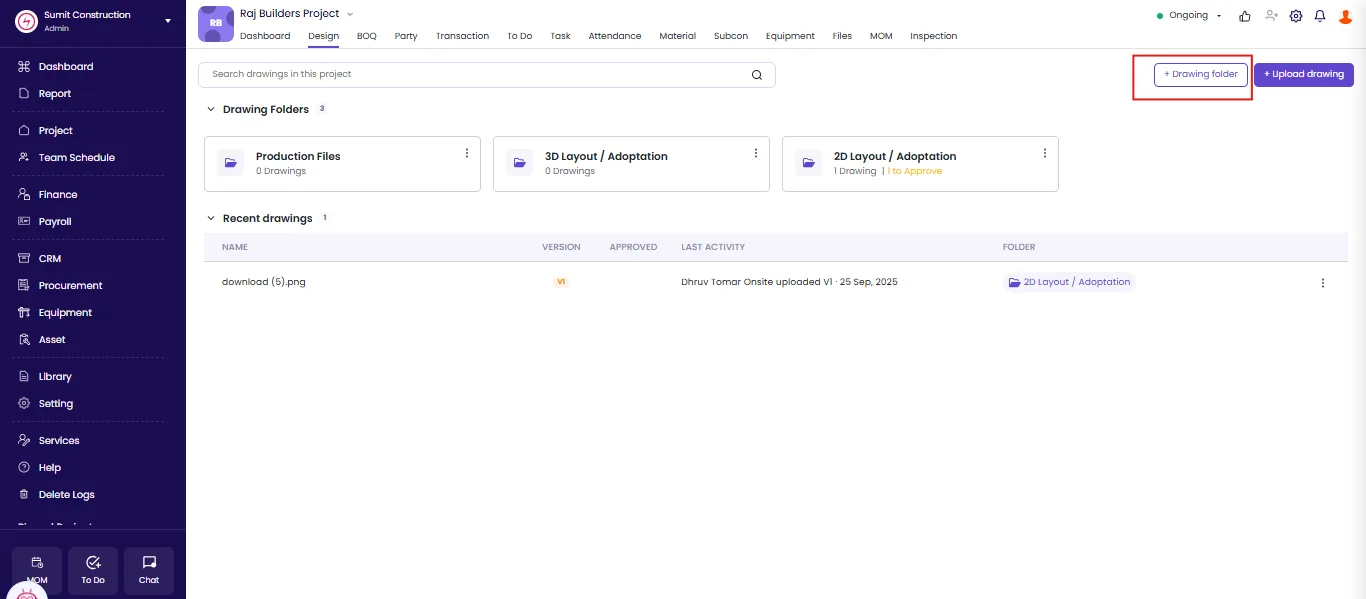This screenshot has width=1366, height=599.
Task: Open the user profile avatar
Action: tap(1345, 16)
